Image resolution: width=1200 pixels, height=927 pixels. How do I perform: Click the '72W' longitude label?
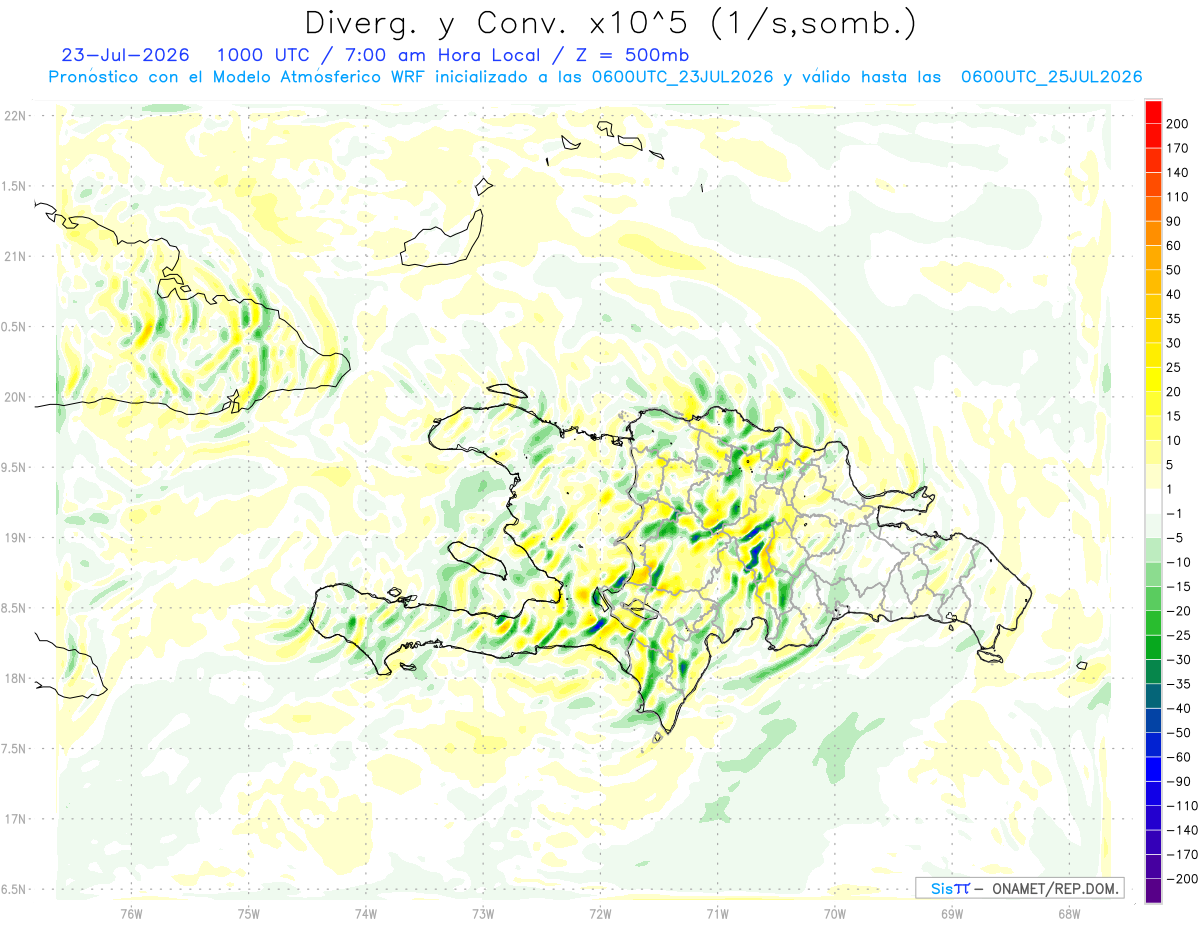pyautogui.click(x=600, y=912)
